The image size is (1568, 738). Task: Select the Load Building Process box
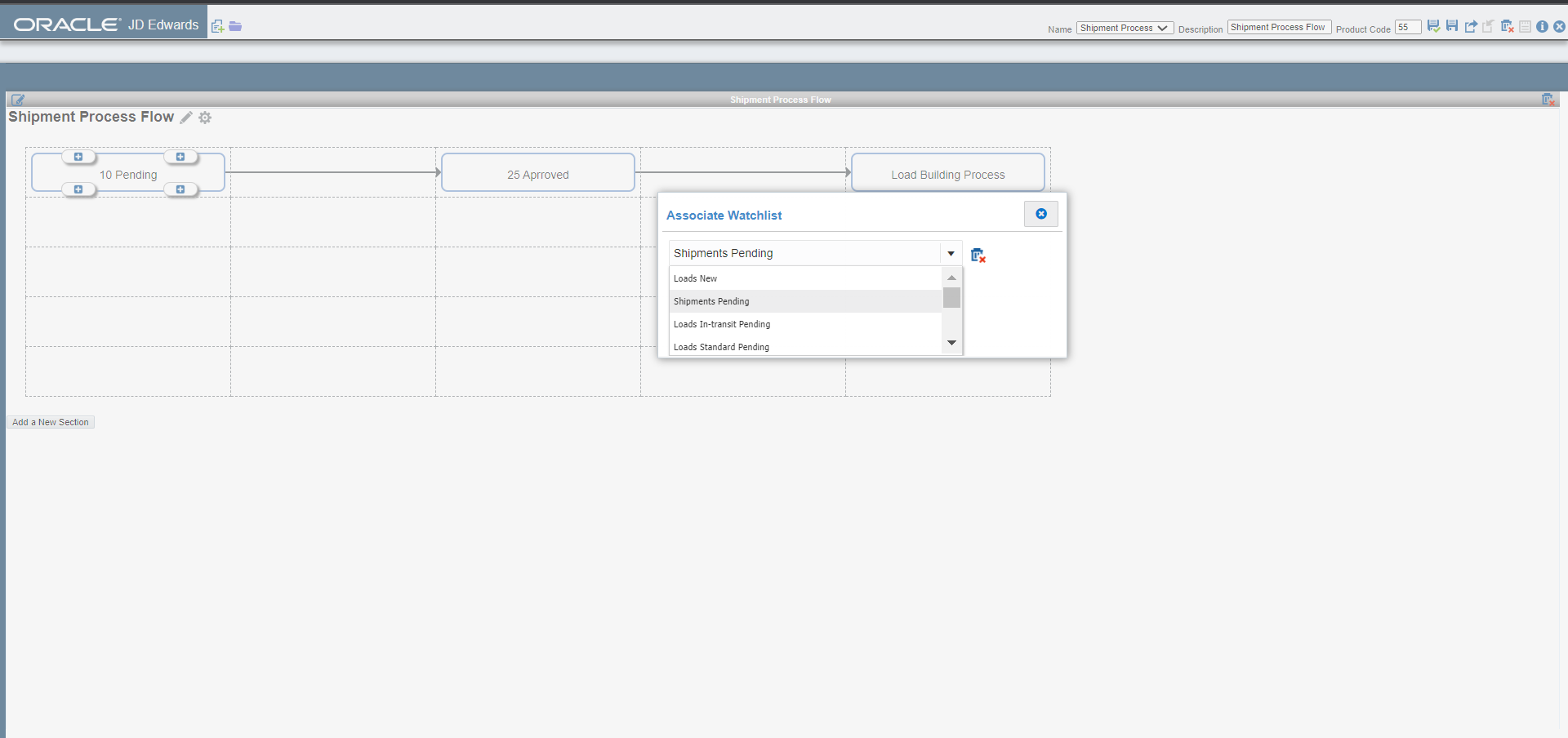948,173
